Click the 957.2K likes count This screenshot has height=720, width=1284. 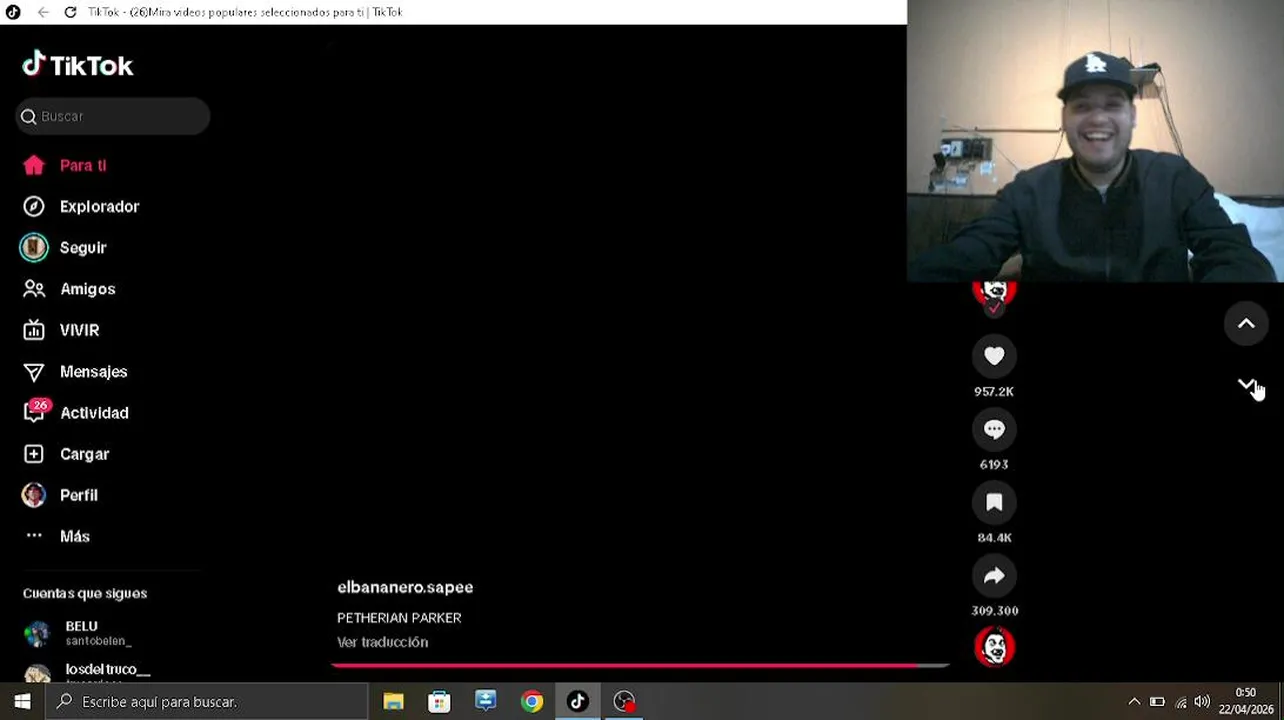click(994, 391)
